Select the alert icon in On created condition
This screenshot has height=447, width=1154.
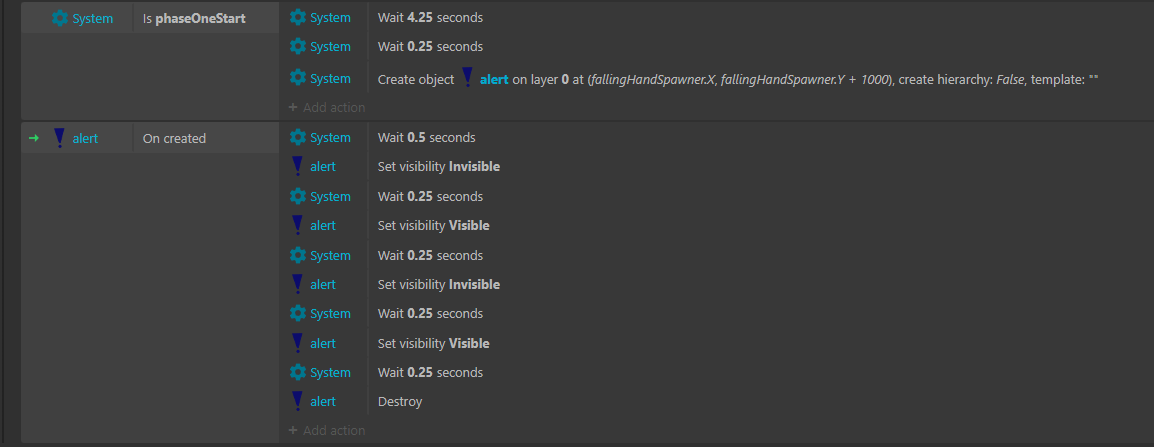pos(60,138)
